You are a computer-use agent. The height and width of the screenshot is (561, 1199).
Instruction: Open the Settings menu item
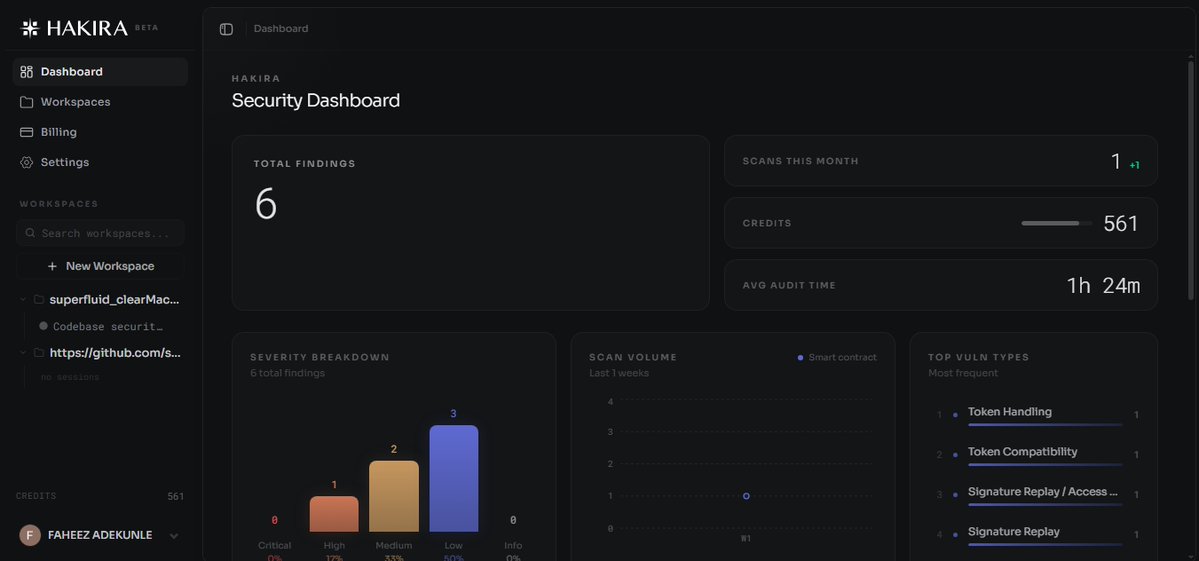100,162
